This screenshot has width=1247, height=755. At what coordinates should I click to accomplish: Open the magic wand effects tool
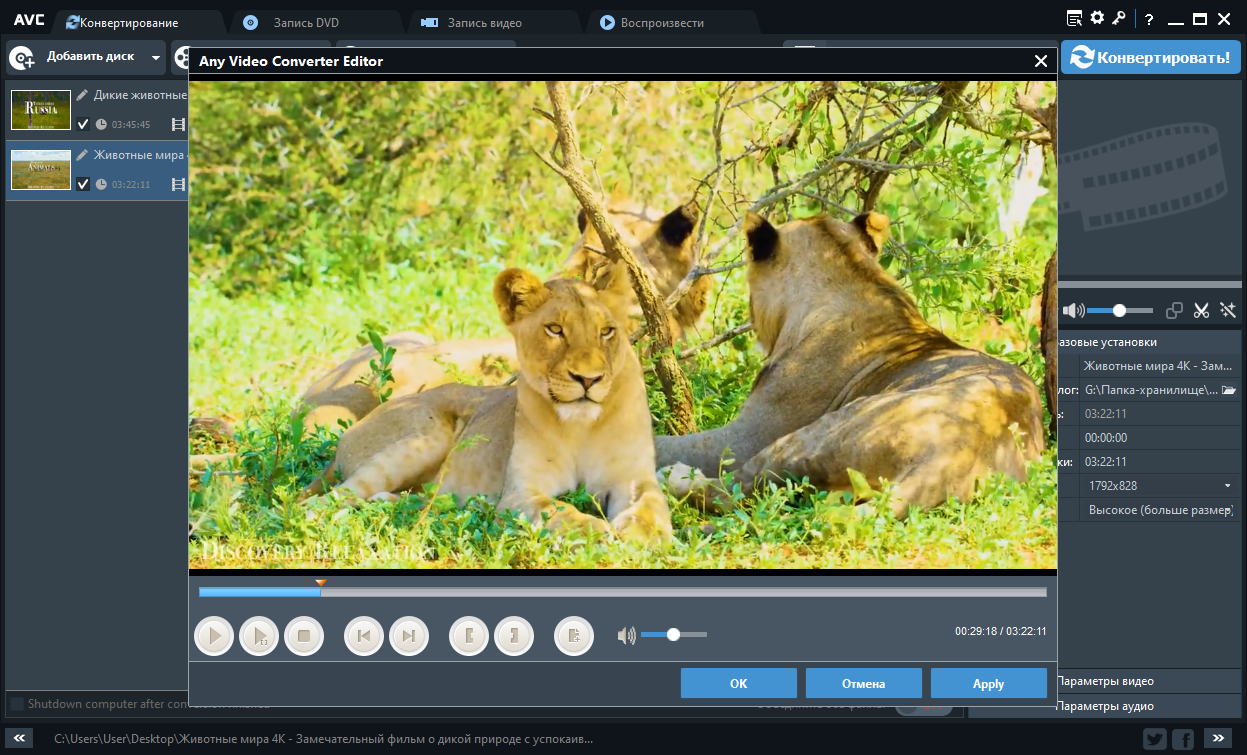click(x=1228, y=311)
